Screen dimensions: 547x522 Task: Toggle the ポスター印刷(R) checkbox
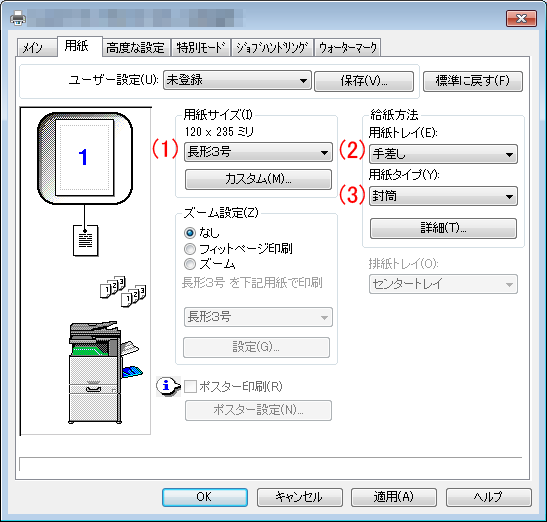point(190,387)
